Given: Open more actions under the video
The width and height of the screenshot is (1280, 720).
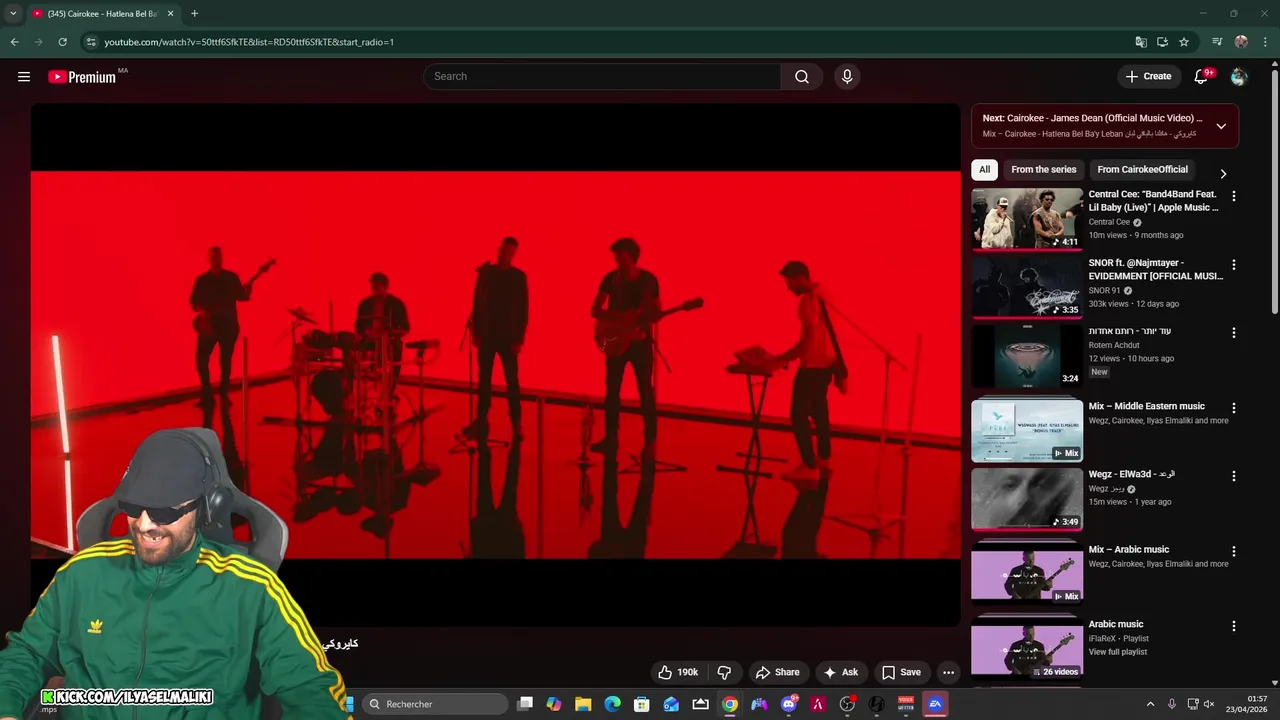Looking at the screenshot, I should click(x=948, y=672).
